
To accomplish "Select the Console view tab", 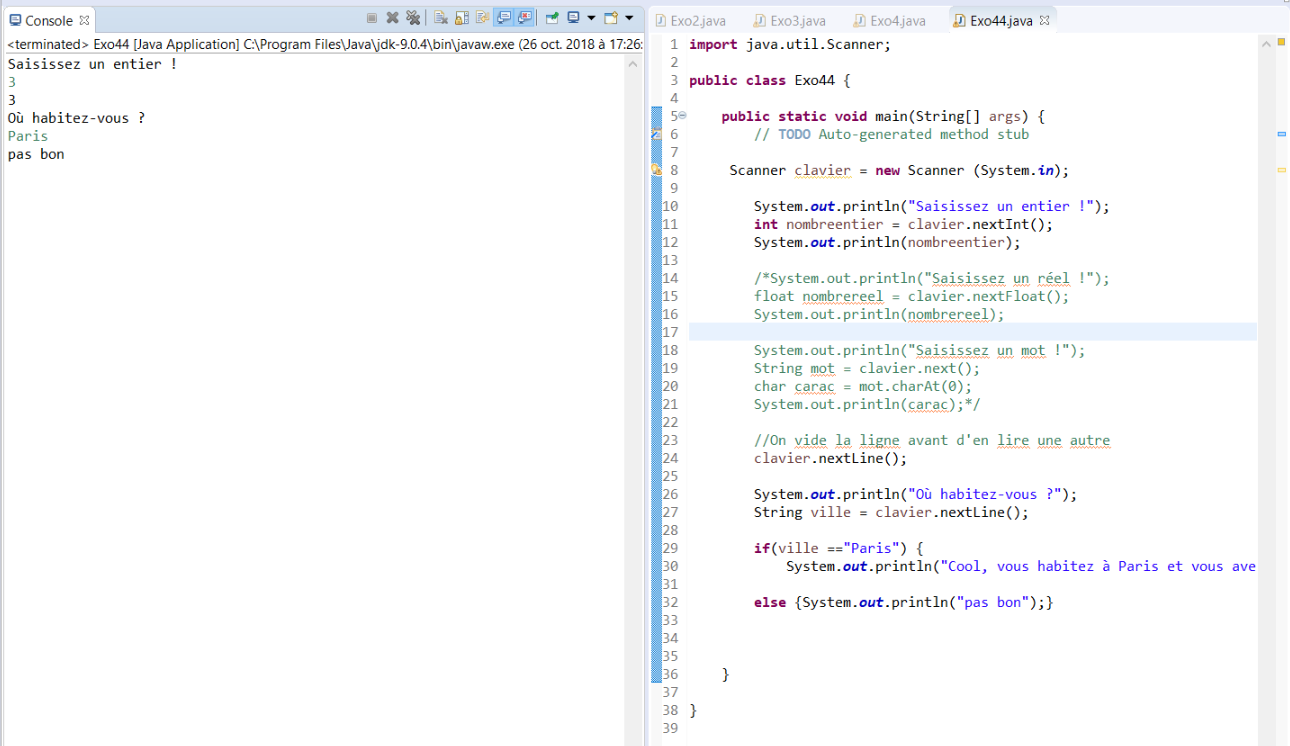I will [x=48, y=20].
